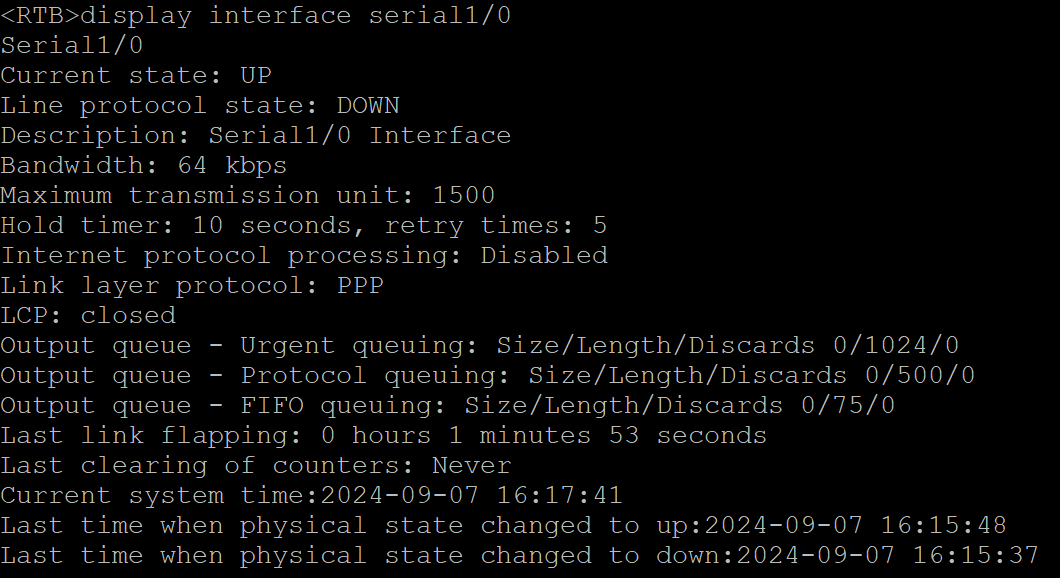1060x578 pixels.
Task: Click the Internet protocol processing Disabled line
Action: coord(304,255)
